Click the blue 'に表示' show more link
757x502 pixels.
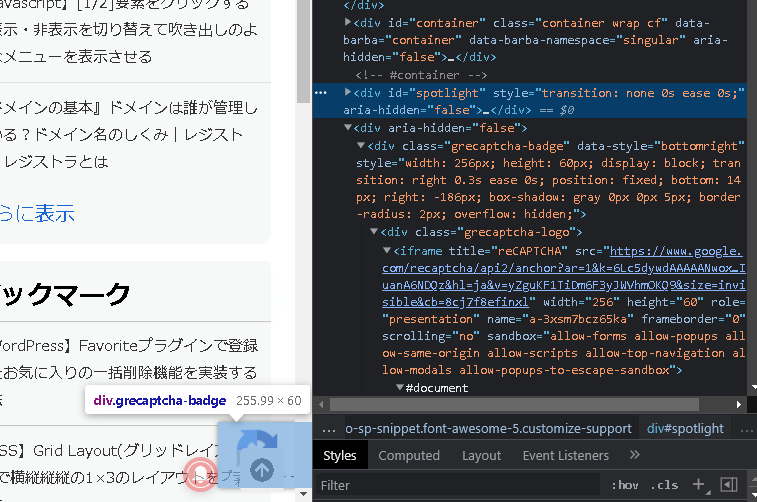(37, 213)
